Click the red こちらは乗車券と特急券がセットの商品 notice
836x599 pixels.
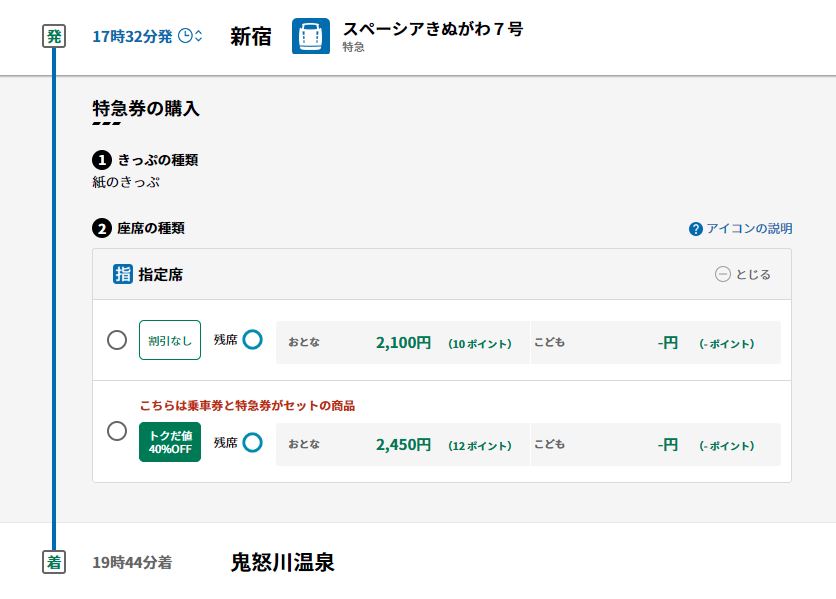click(247, 406)
